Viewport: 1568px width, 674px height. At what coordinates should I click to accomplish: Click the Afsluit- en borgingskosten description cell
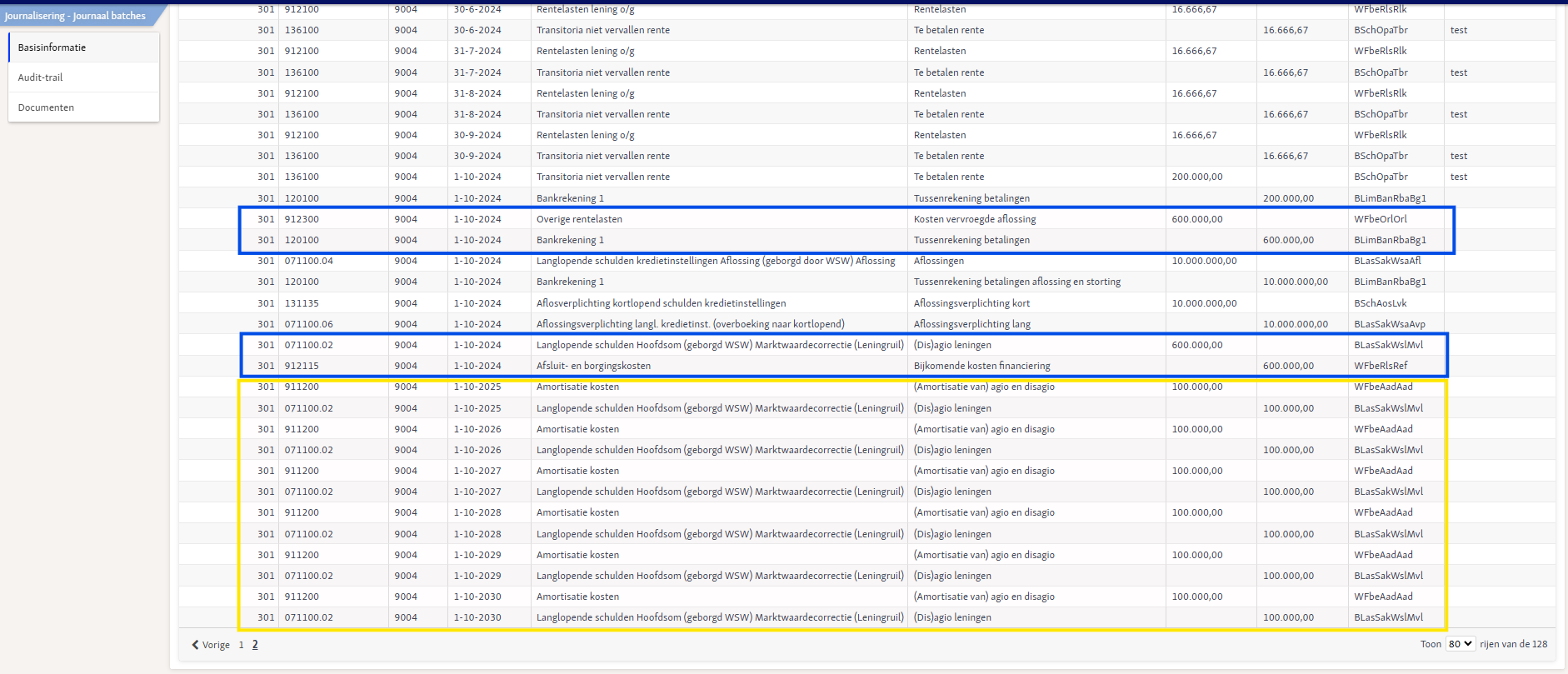click(x=593, y=366)
